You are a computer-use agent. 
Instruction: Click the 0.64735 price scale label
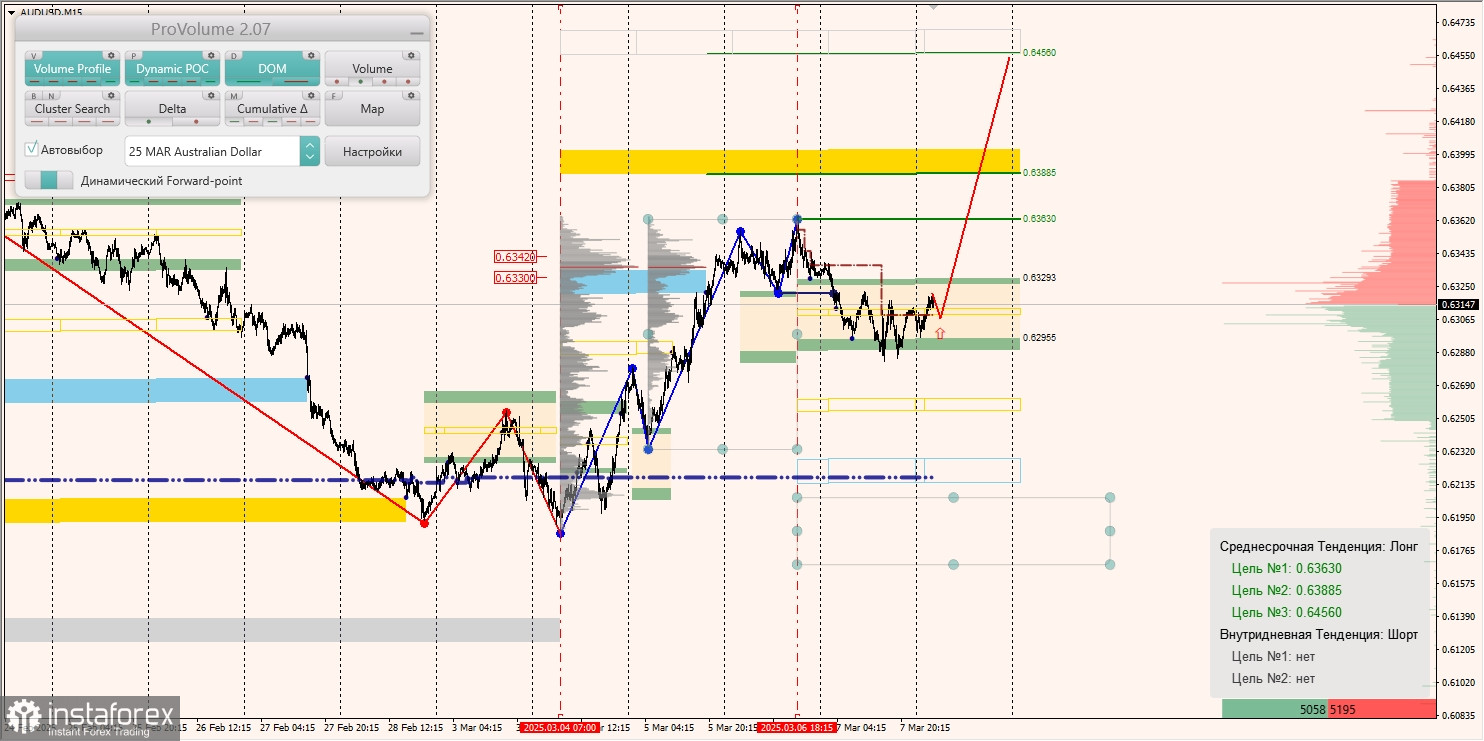click(x=1460, y=22)
